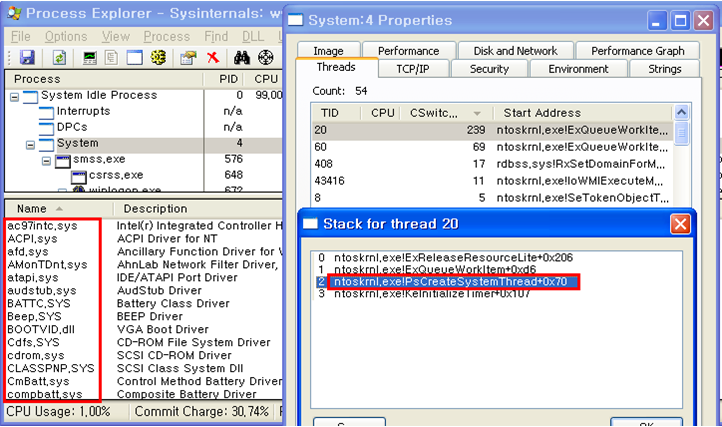Viewport: 722px width, 427px height.
Task: Click the System process icon in tree
Action: tap(46, 144)
